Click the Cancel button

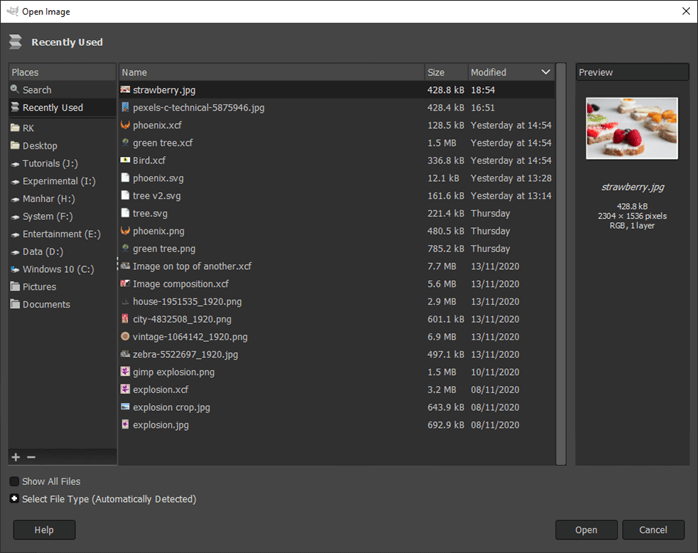point(653,530)
